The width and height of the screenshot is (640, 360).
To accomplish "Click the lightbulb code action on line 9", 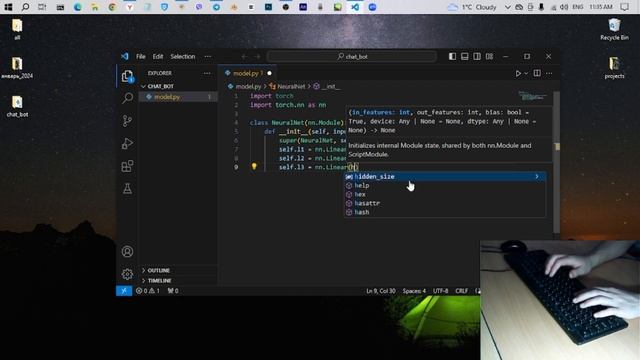I will [254, 167].
